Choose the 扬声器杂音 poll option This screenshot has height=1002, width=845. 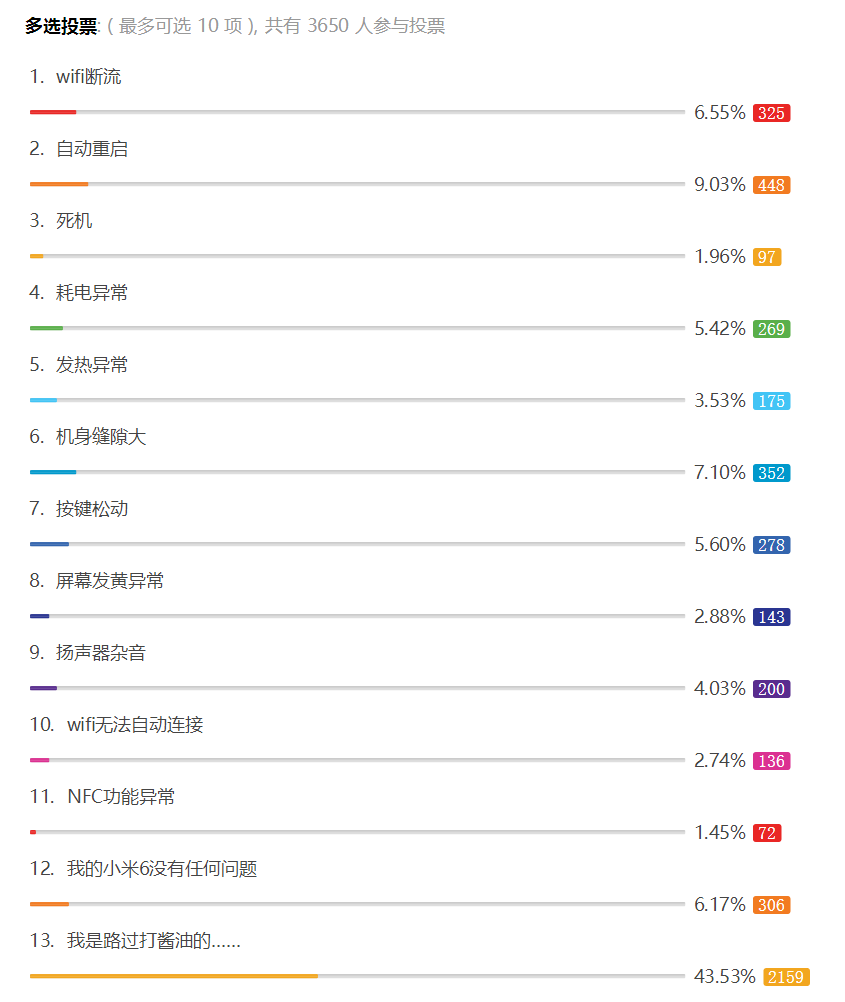coord(101,653)
